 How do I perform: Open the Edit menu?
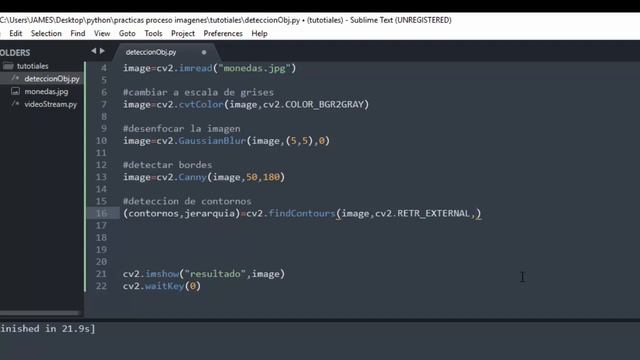(16, 33)
